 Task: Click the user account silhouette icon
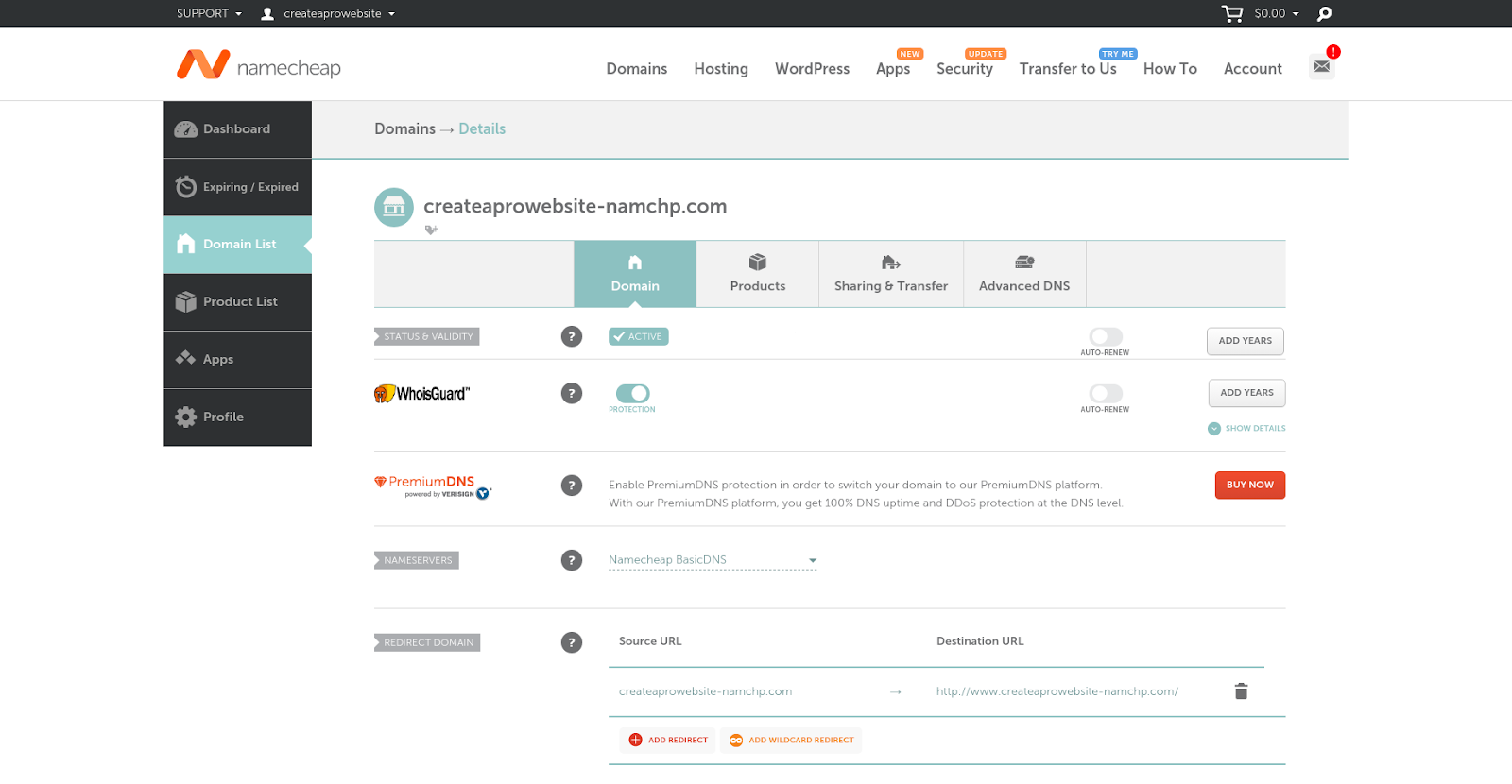pos(267,13)
